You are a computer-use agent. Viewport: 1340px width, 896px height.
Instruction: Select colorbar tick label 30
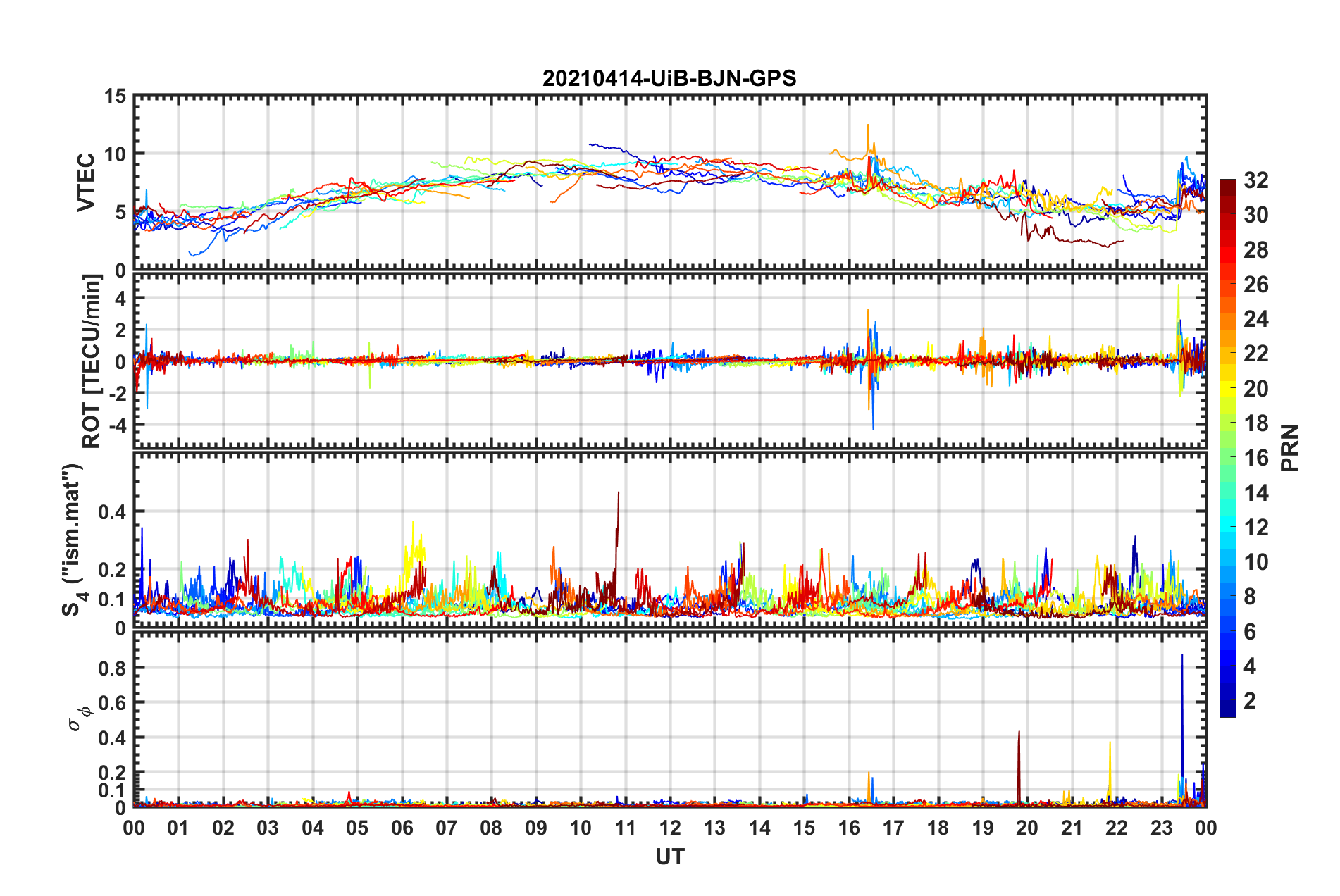click(1255, 215)
